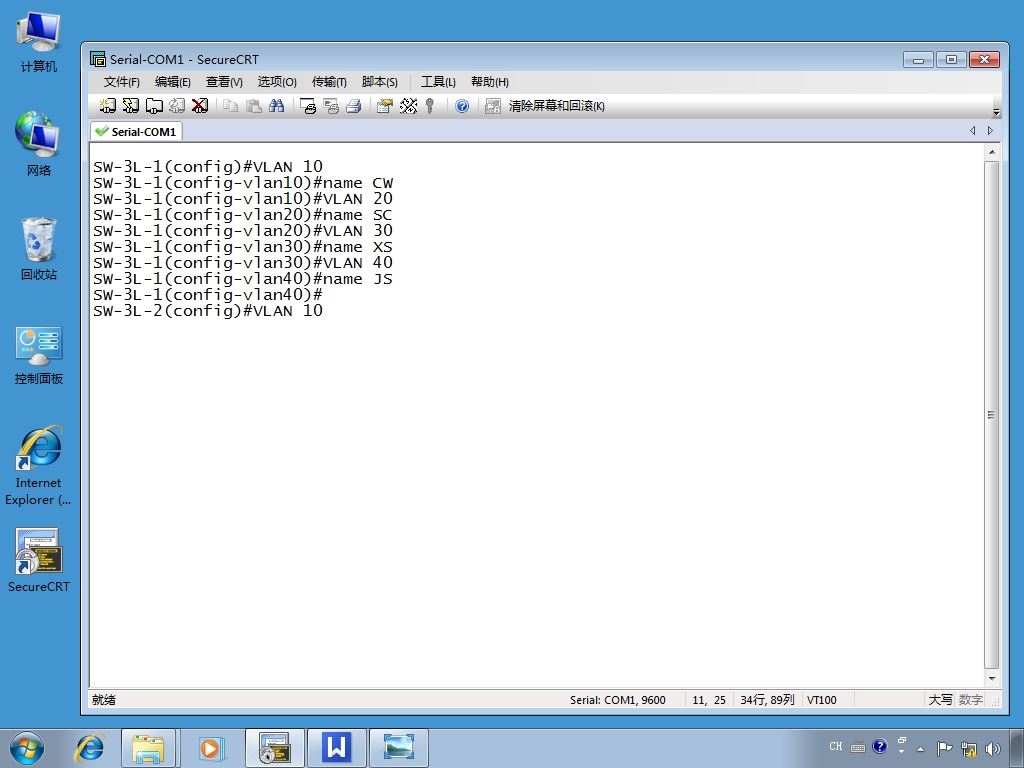Click 清除屏幕和回滚(K) button
Viewport: 1024px width, 768px height.
pos(556,106)
